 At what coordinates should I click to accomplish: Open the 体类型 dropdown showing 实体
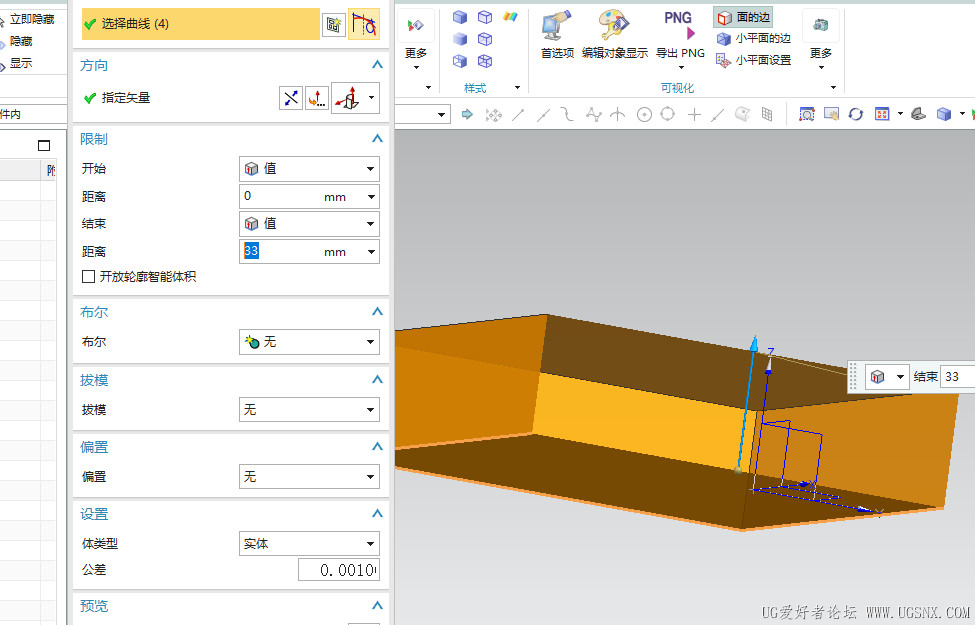(x=309, y=544)
